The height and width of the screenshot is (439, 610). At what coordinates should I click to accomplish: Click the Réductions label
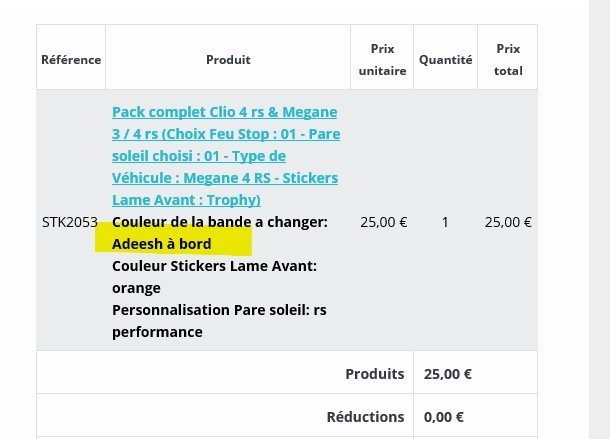pyautogui.click(x=365, y=417)
